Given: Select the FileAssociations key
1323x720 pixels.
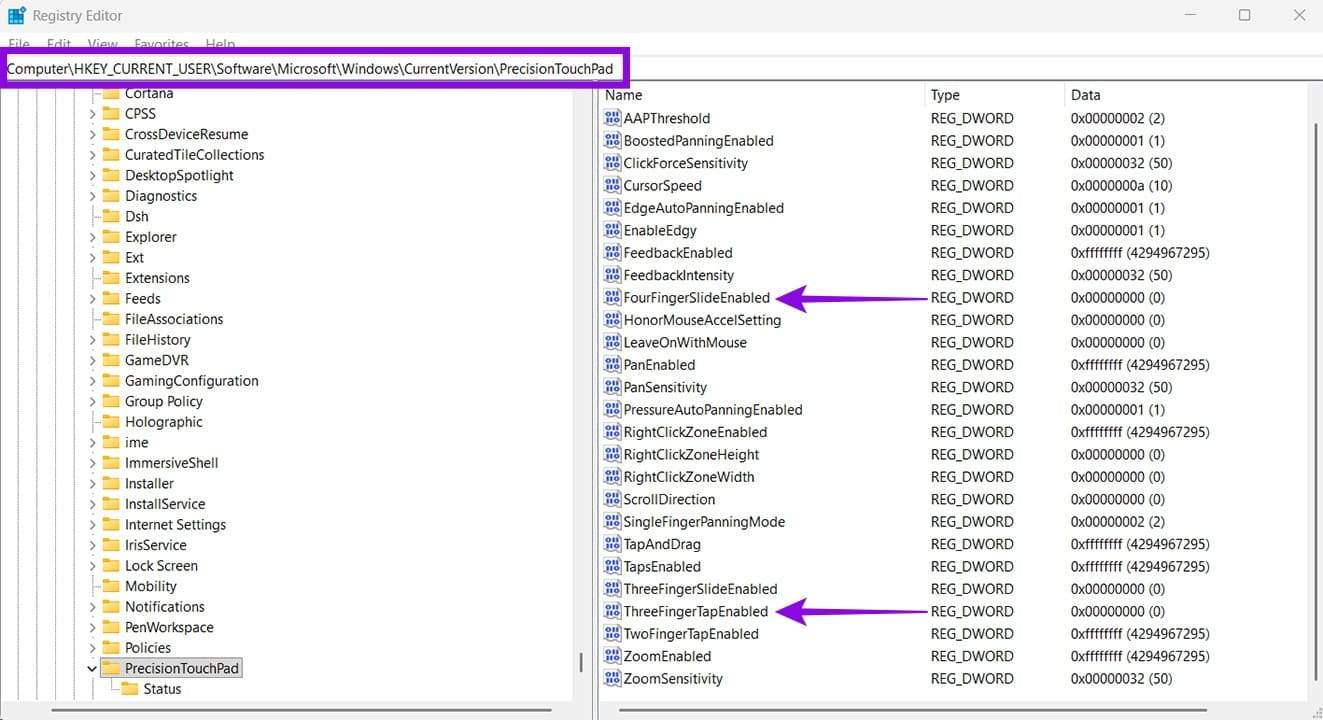Looking at the screenshot, I should point(174,319).
